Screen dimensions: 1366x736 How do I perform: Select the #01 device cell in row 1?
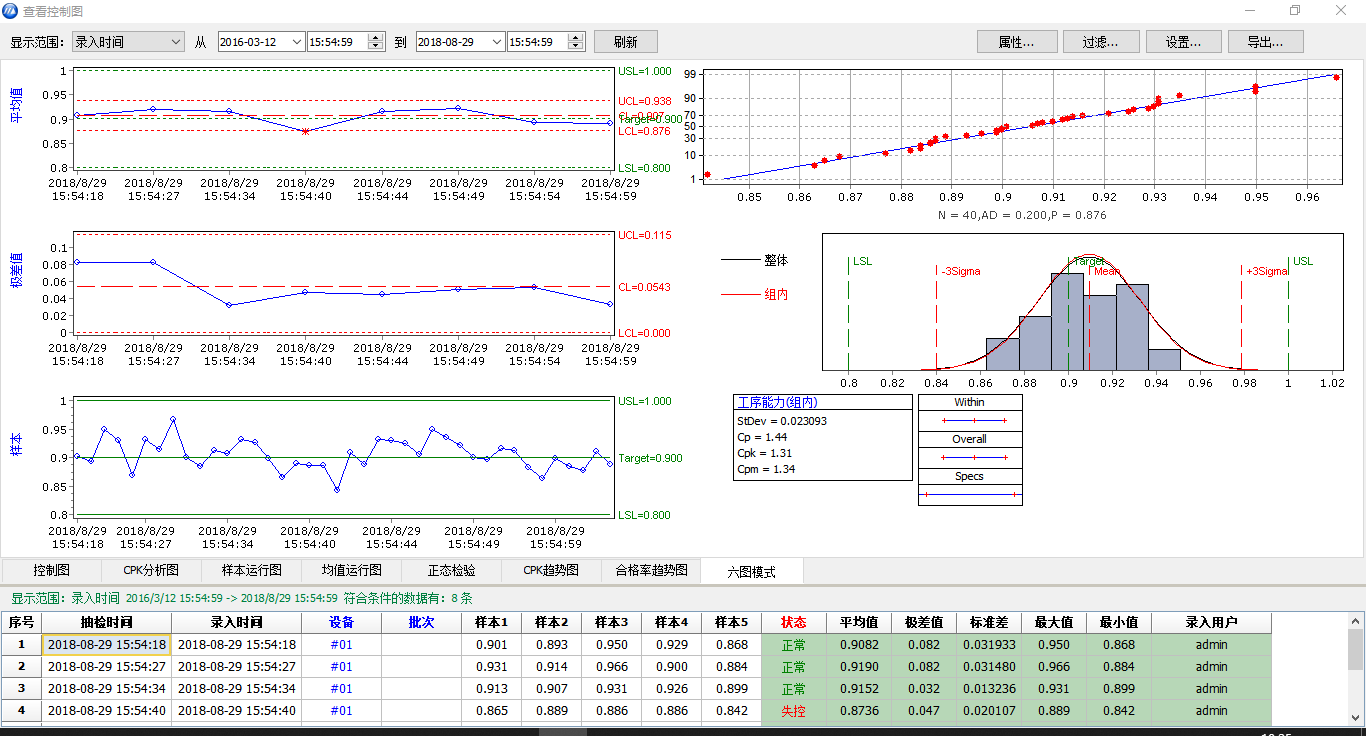(x=341, y=645)
